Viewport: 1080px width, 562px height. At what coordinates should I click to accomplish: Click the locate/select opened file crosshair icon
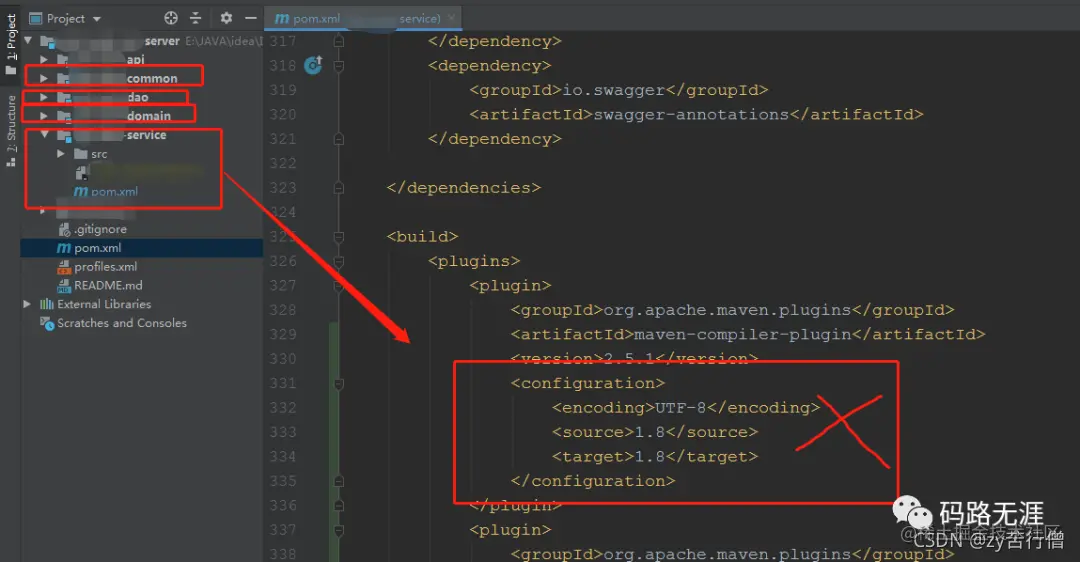coord(171,18)
